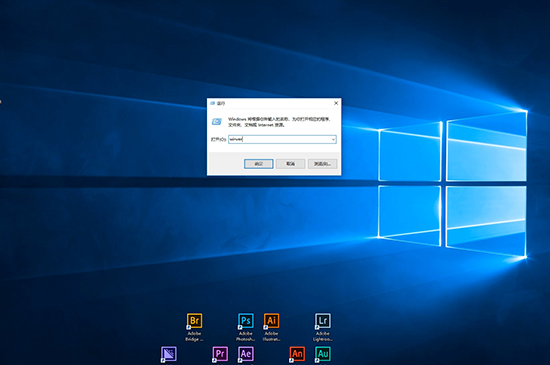550x365 pixels.
Task: Select the Media Encoder icon left of Pr
Action: [169, 354]
